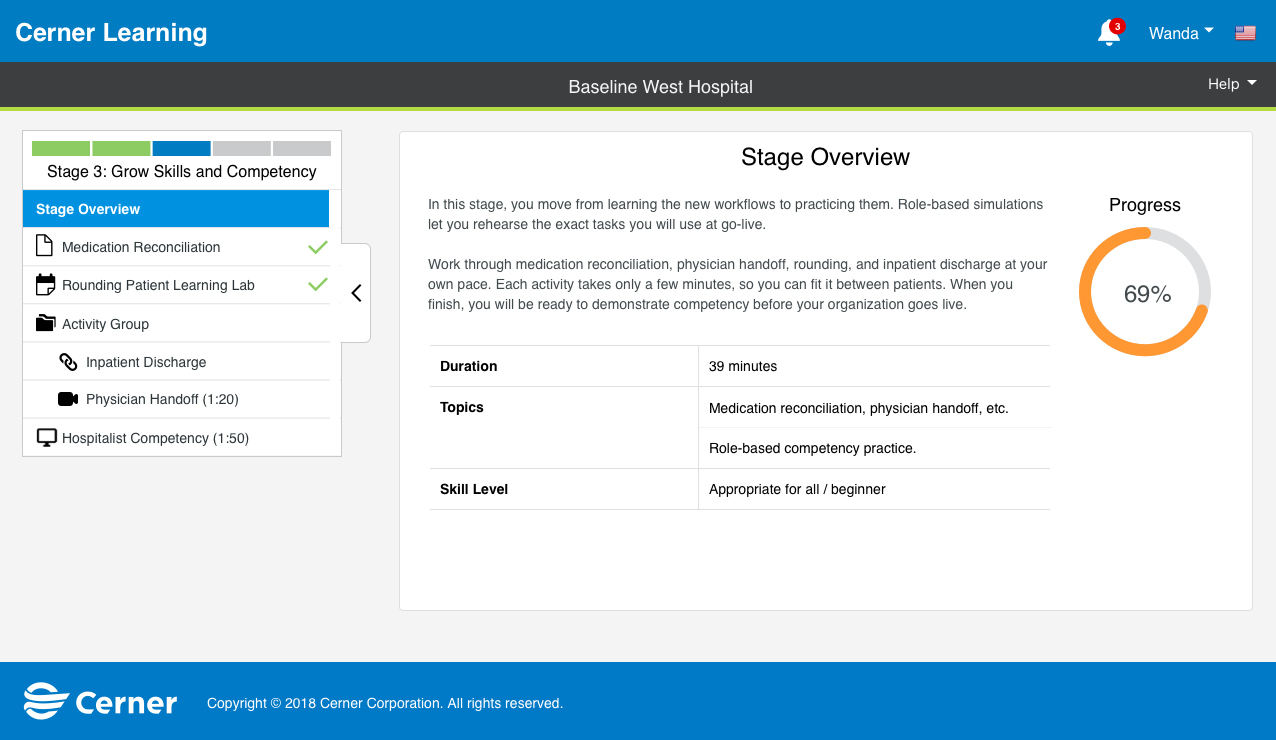Click the fourth gray stage segment
This screenshot has height=740, width=1276.
coord(242,148)
